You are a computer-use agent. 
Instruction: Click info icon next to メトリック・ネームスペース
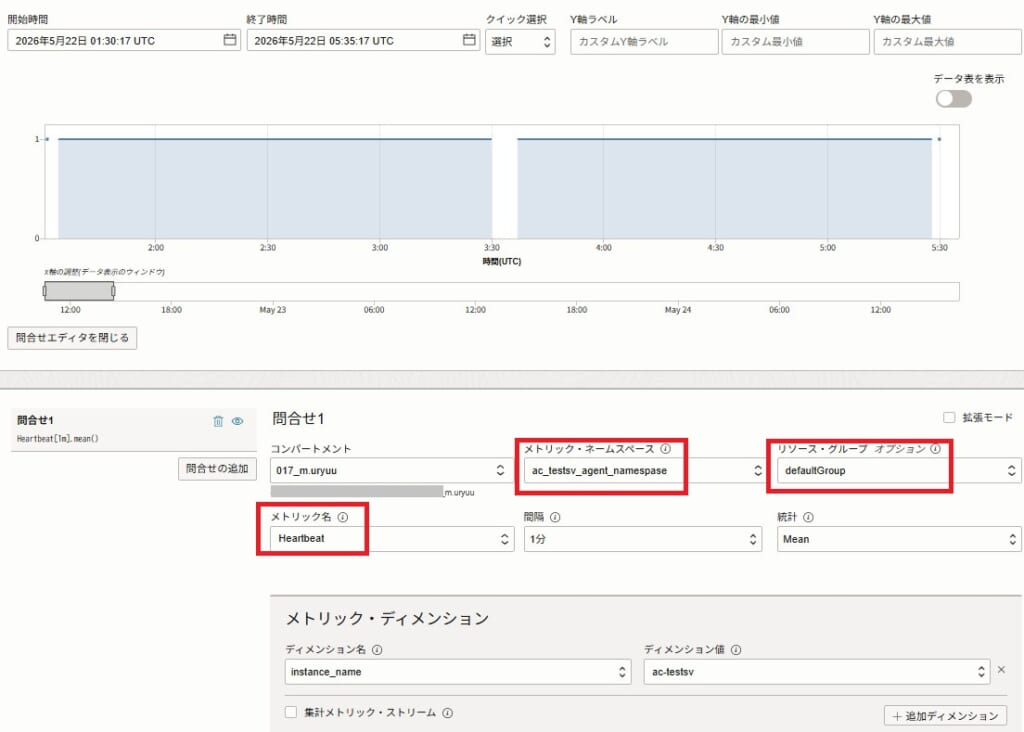(665, 449)
